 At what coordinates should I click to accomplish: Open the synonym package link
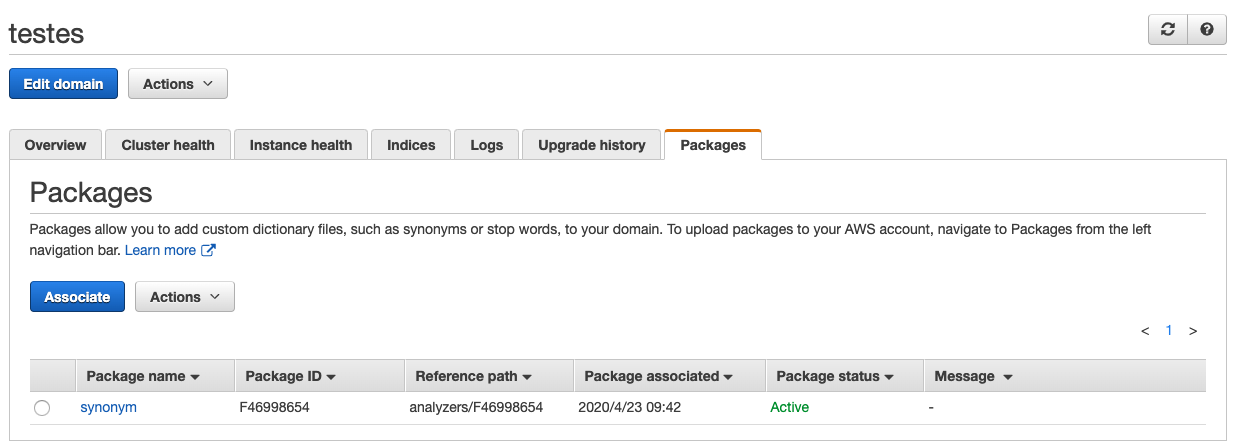coord(108,408)
